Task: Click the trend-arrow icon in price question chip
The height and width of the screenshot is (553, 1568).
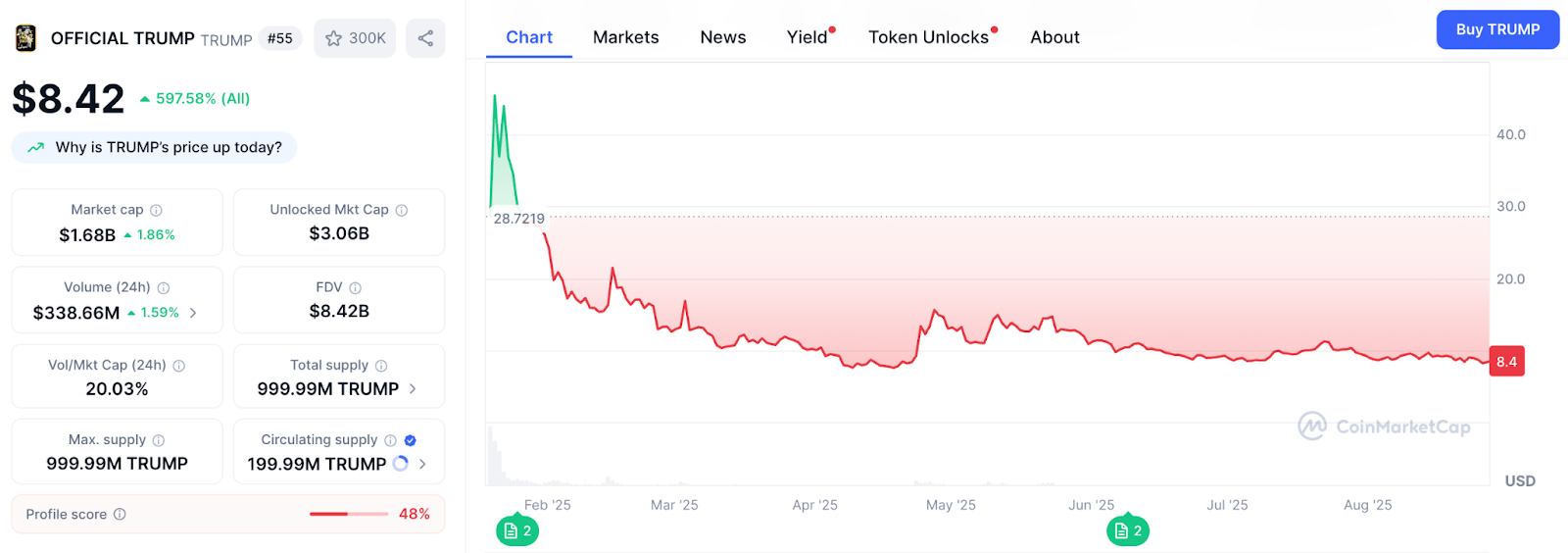Action: 36,147
